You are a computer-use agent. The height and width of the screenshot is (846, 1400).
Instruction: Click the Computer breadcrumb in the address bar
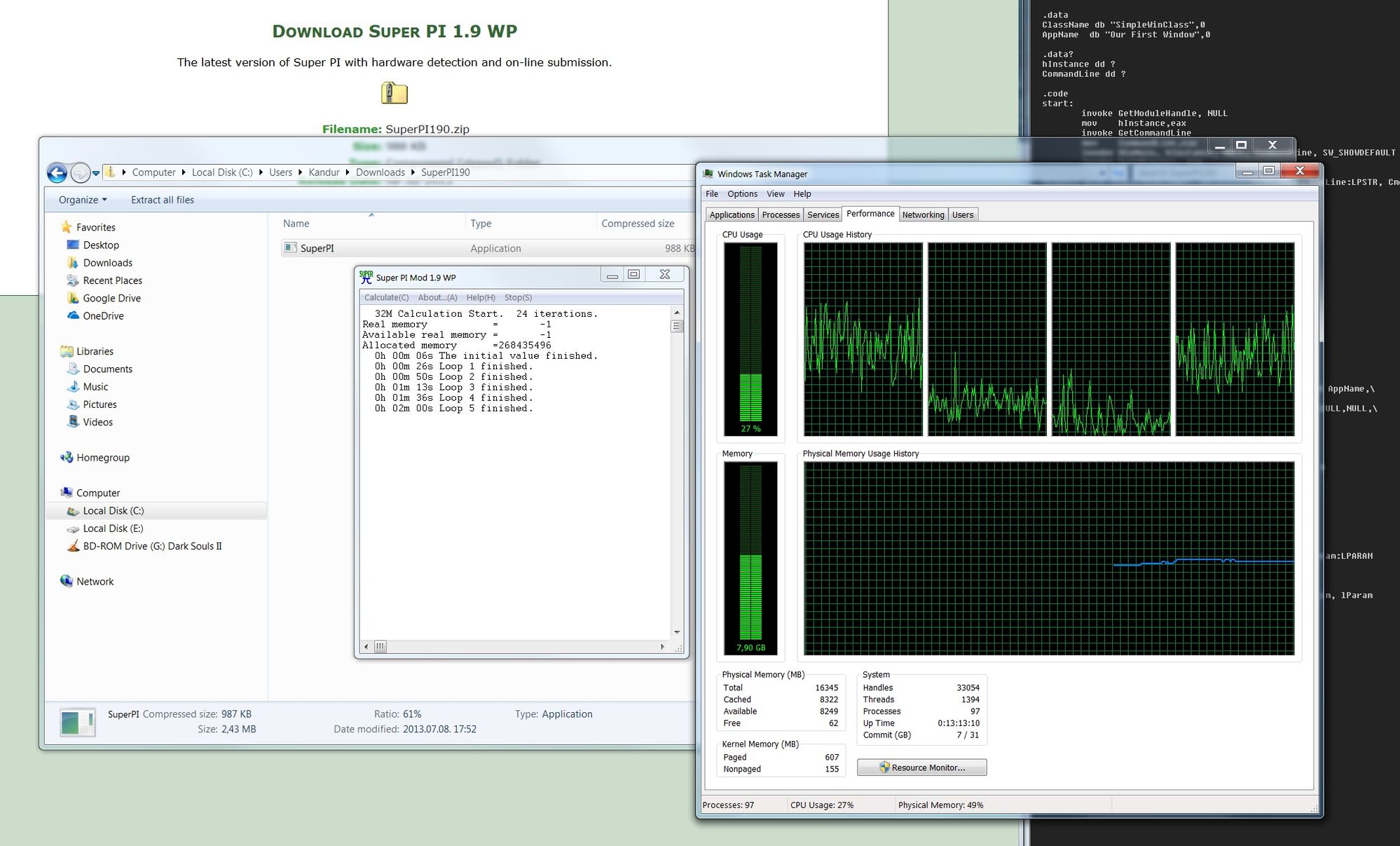(x=153, y=172)
